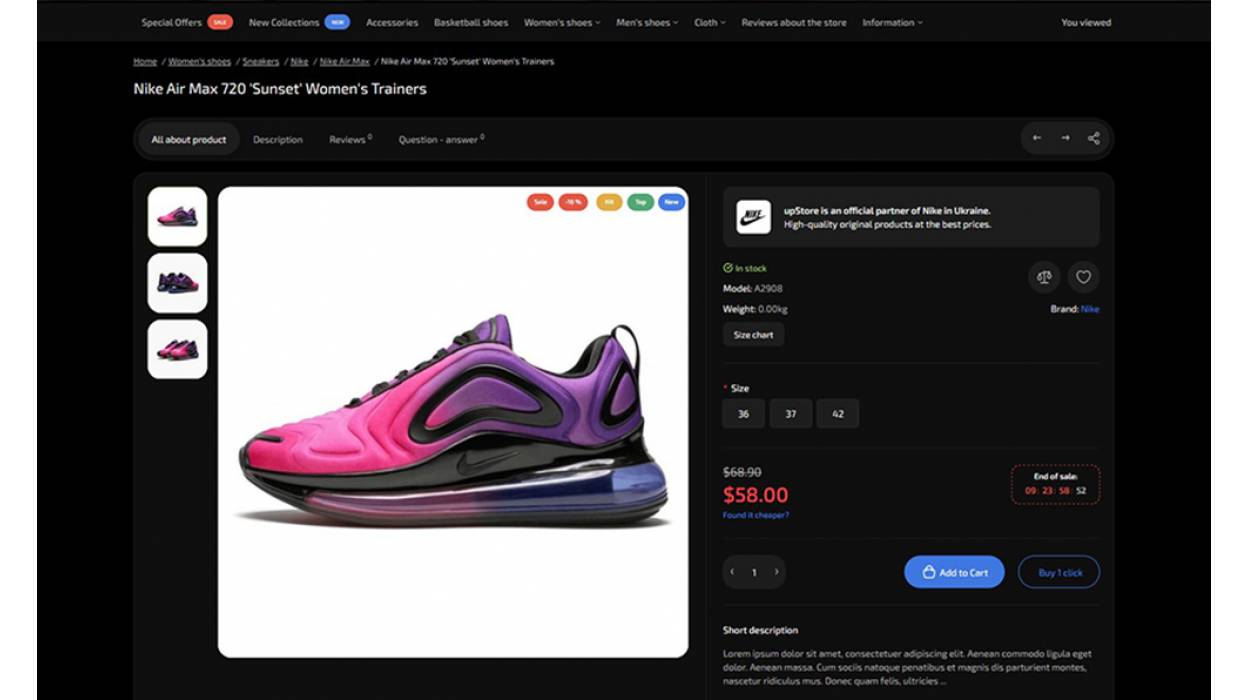
Task: Click the previous product arrow icon
Action: (1036, 139)
